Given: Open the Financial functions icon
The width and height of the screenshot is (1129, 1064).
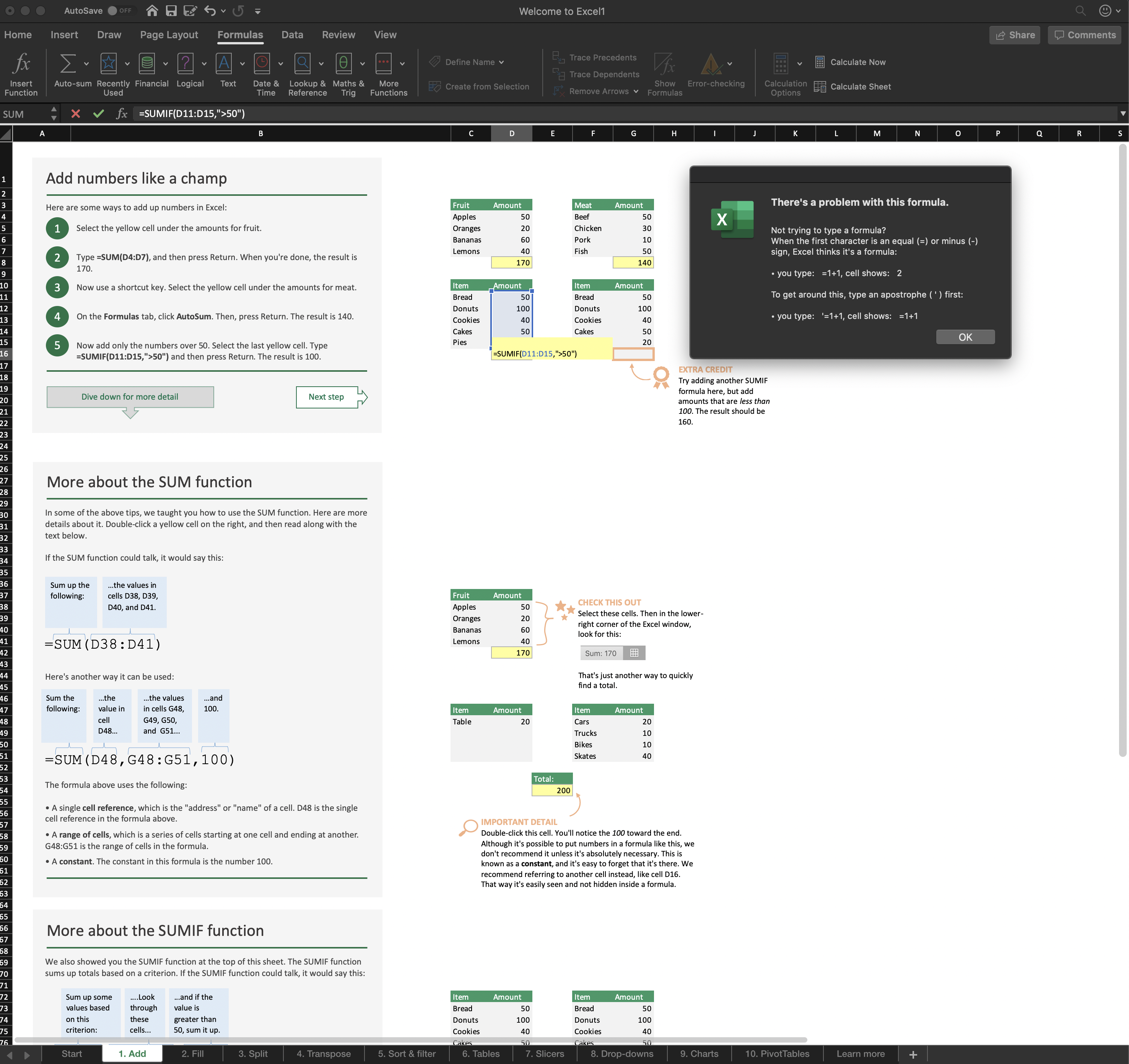Looking at the screenshot, I should pyautogui.click(x=147, y=63).
